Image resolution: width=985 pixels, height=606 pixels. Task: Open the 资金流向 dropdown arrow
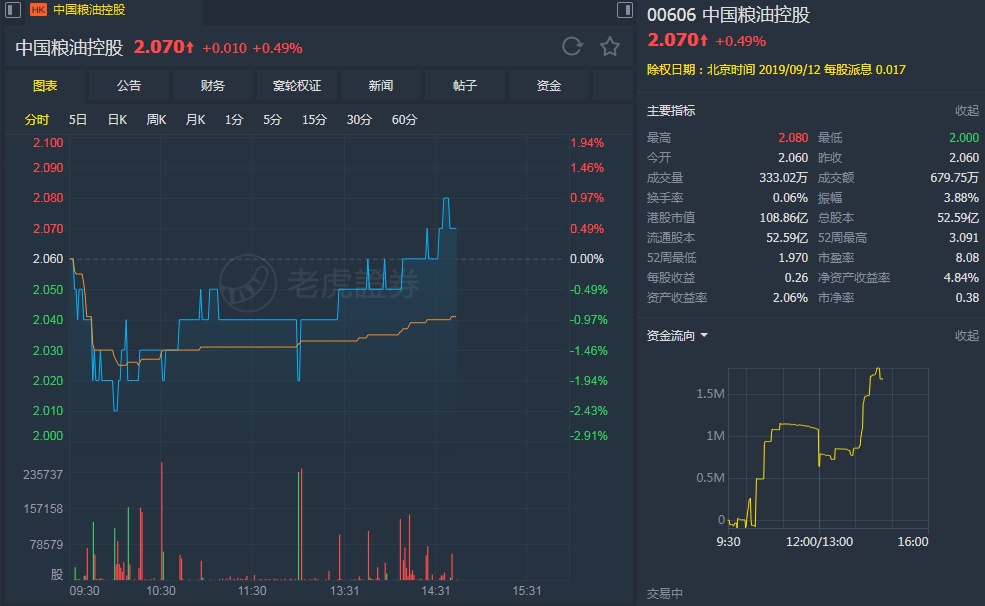(704, 335)
